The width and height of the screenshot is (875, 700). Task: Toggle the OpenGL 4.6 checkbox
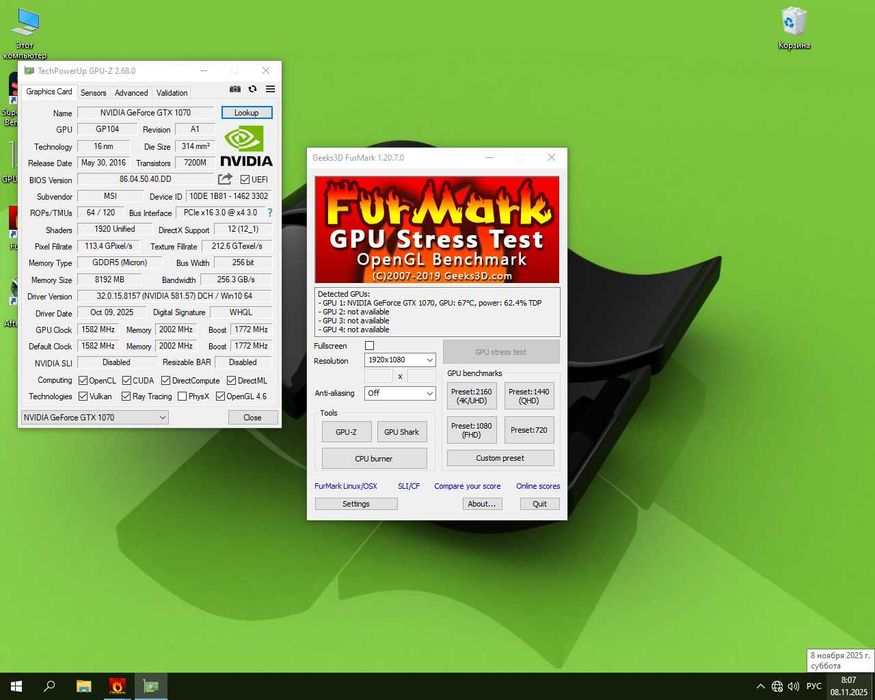click(x=220, y=396)
